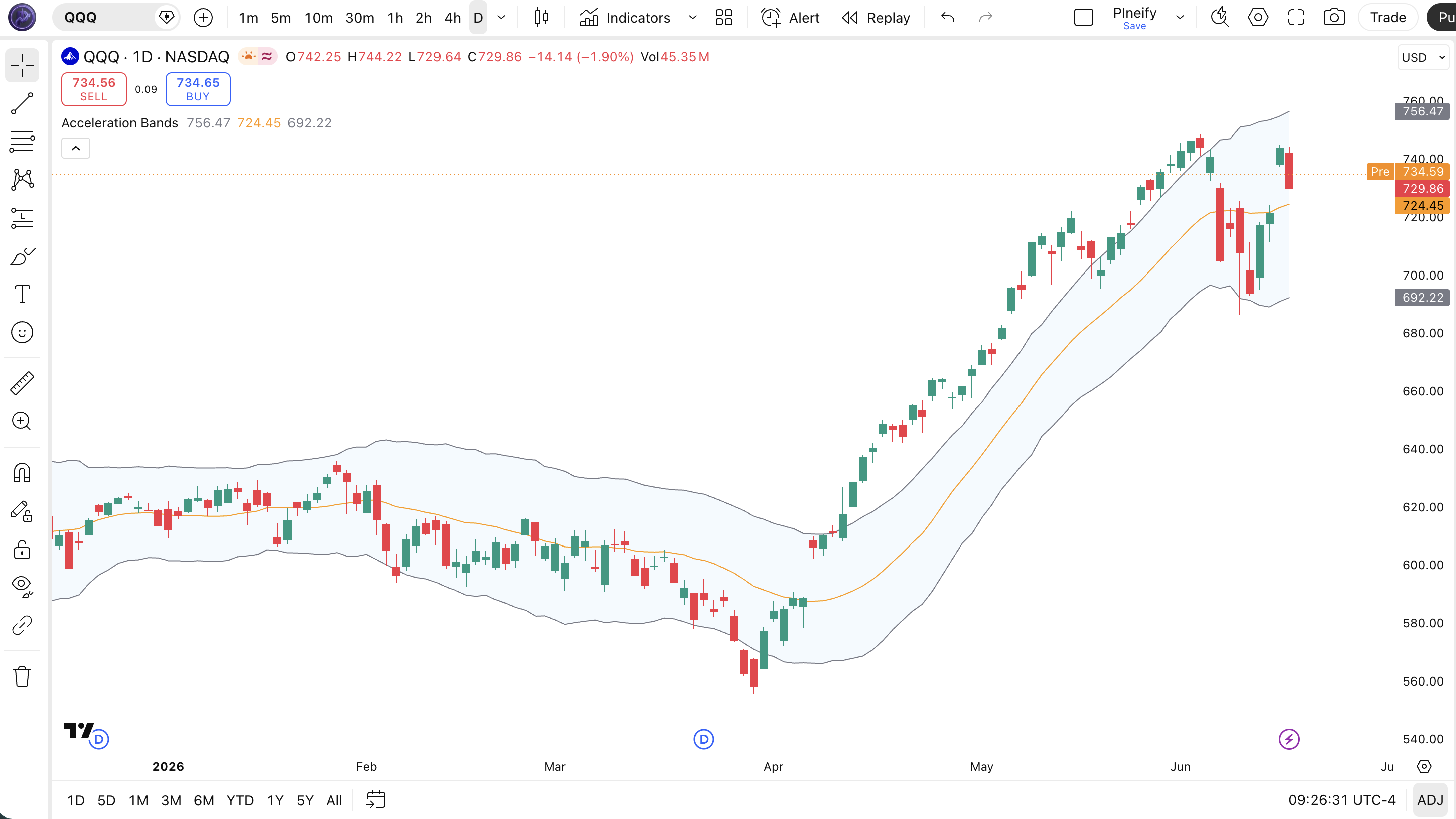Open the go to date calendar icon
This screenshot has width=1456, height=819.
click(x=376, y=800)
